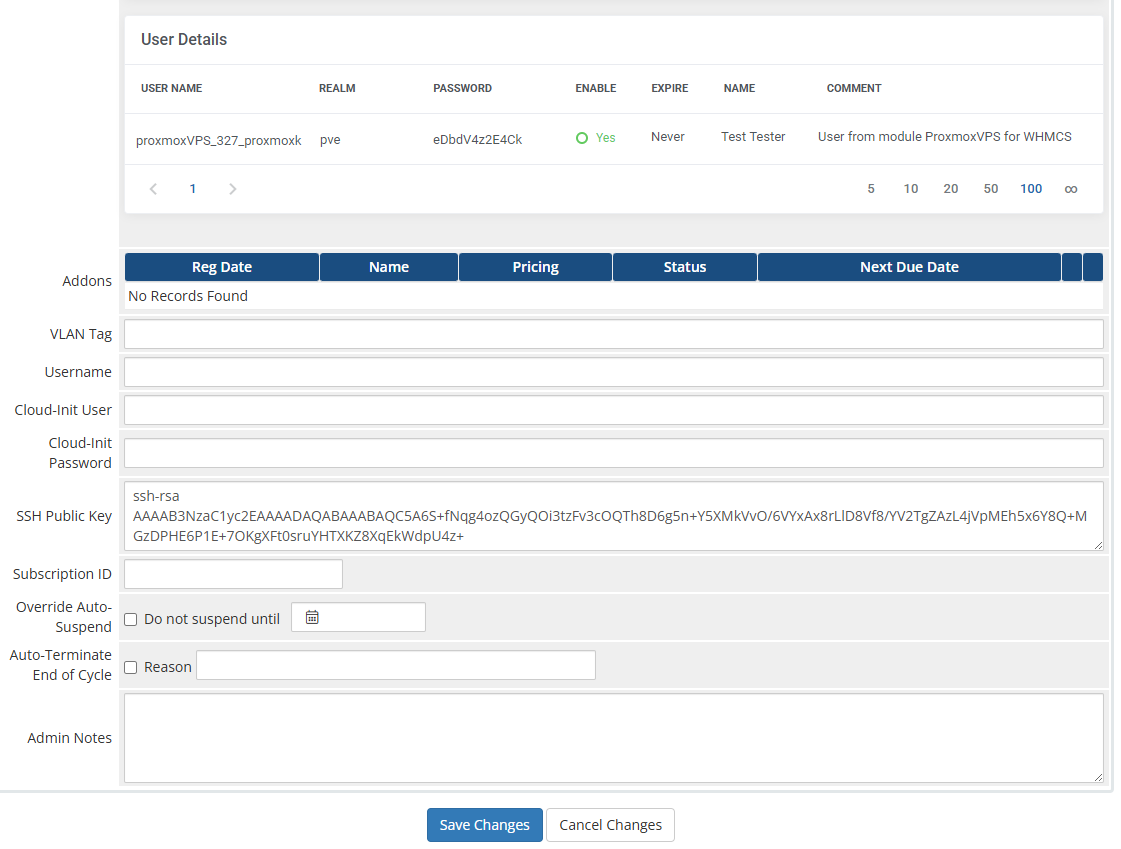Image resolution: width=1121 pixels, height=849 pixels.
Task: Show 20 entries per page
Action: 951,189
